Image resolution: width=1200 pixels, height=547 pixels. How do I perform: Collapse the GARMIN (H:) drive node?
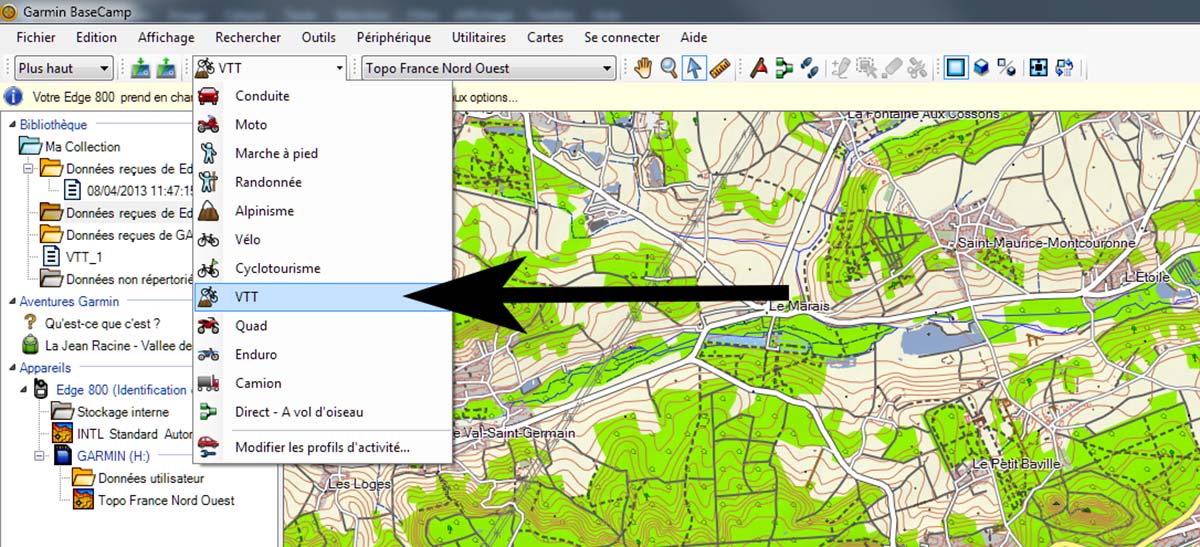[x=39, y=456]
